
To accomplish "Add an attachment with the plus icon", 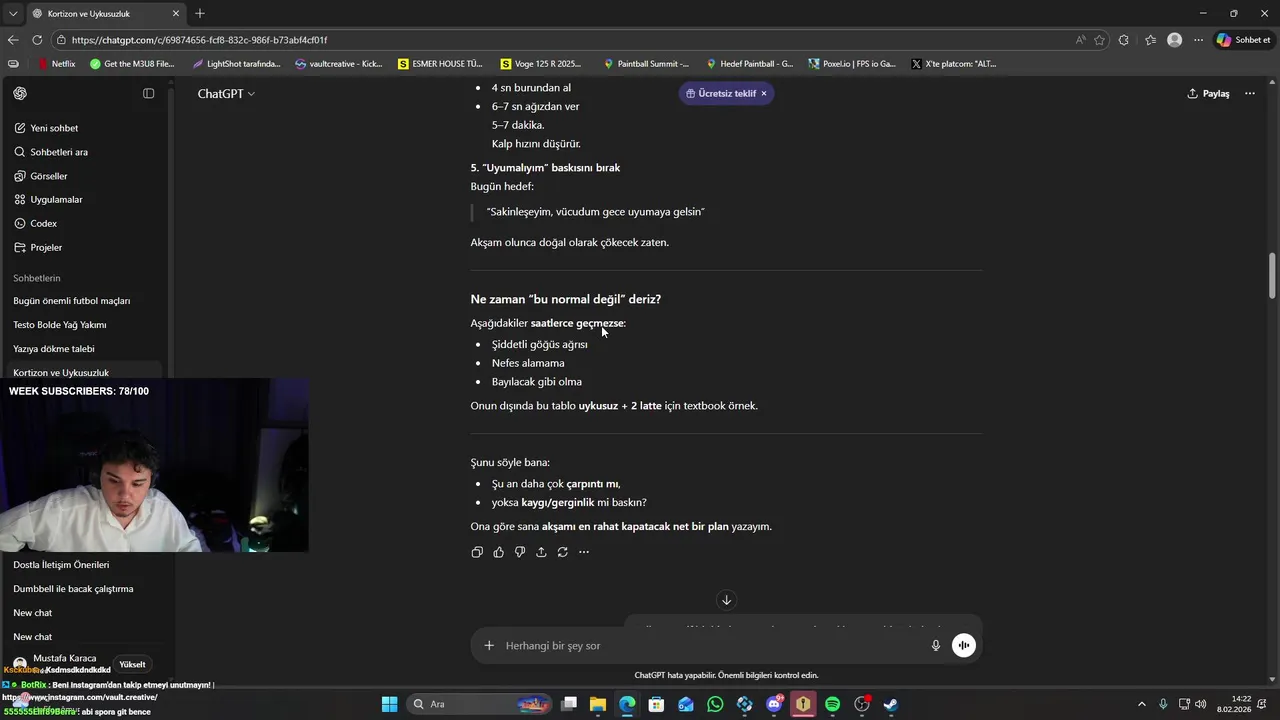I will click(489, 646).
